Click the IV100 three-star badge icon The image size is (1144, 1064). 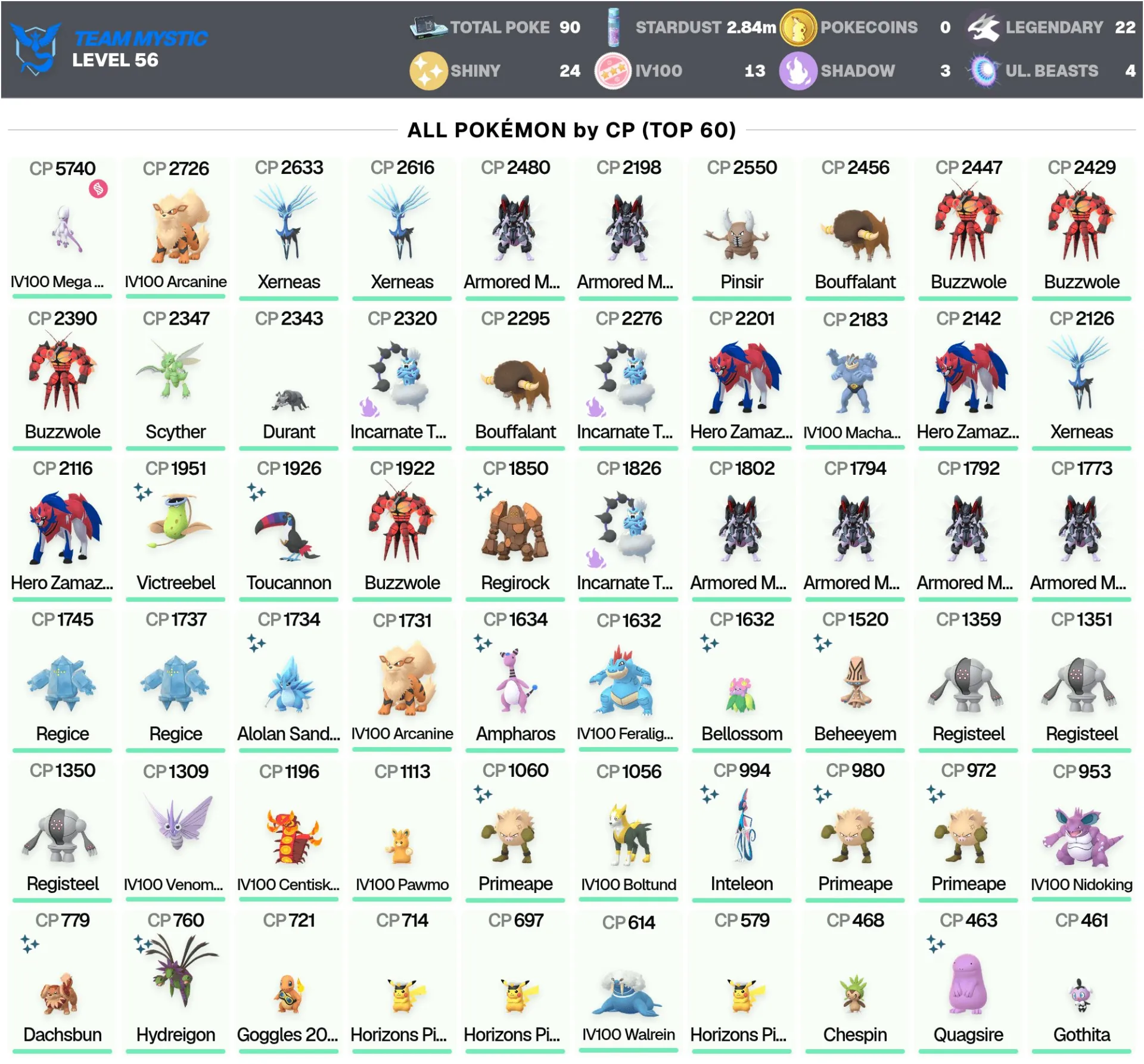(613, 71)
